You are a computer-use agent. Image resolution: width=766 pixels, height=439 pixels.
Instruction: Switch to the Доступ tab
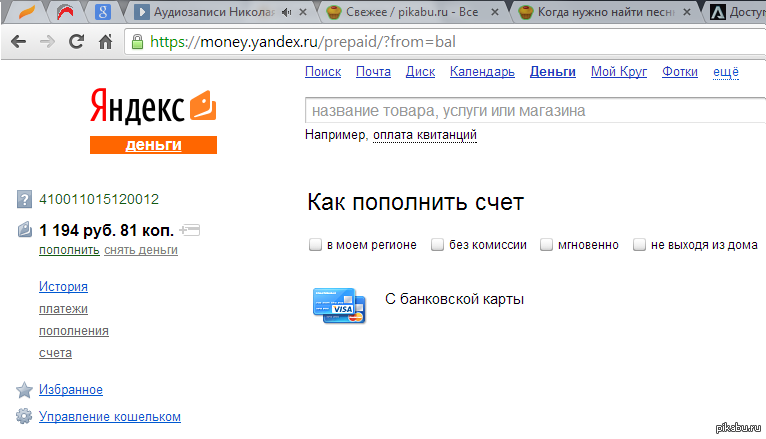738,12
